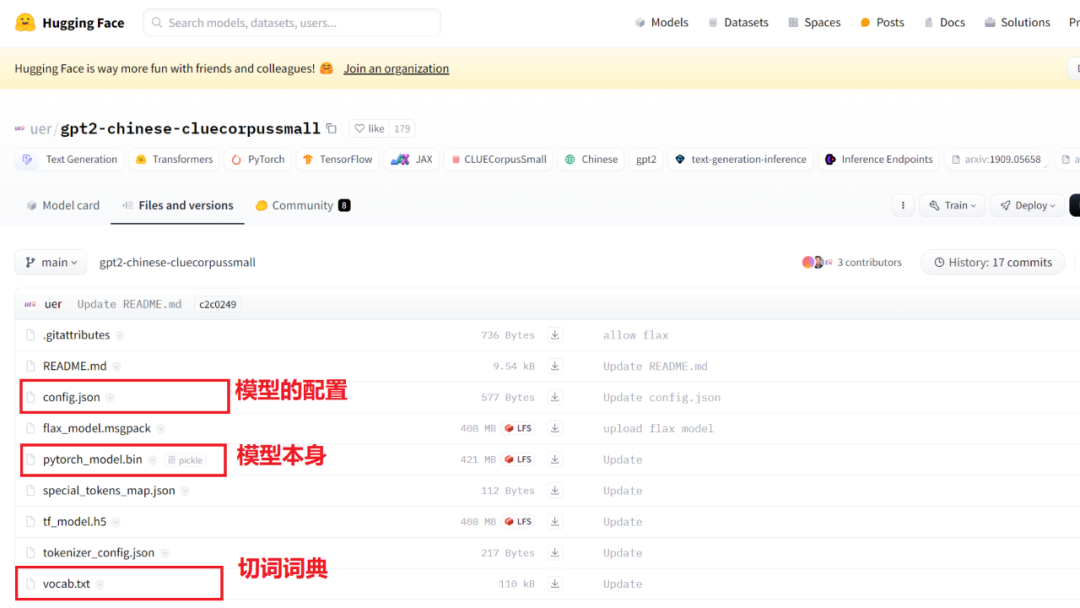Download README.md with its download icon

coord(554,366)
